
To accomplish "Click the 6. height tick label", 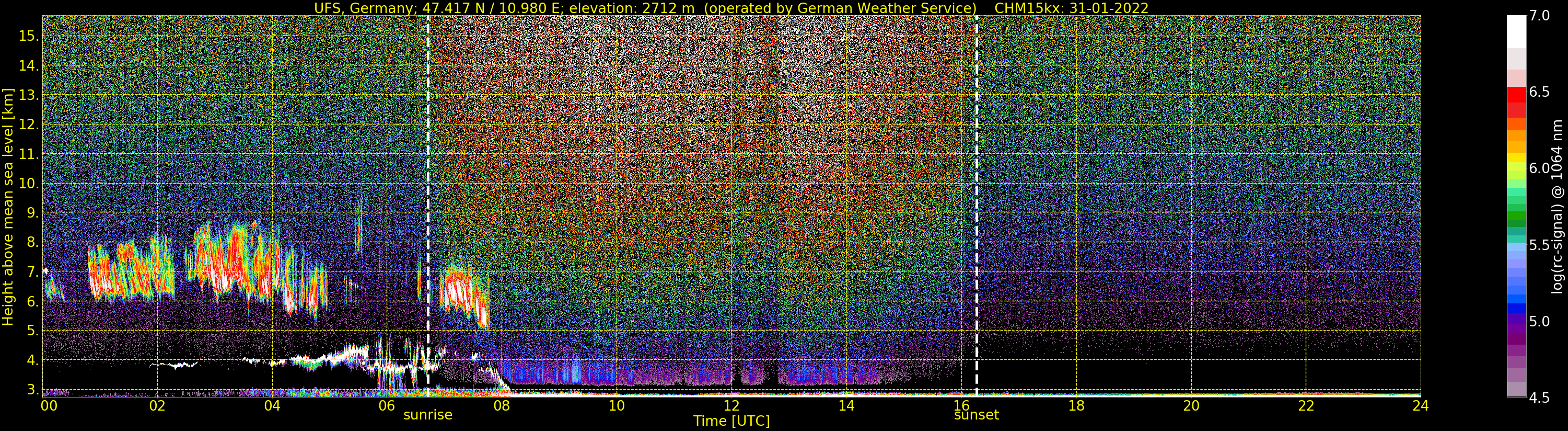I will (33, 301).
